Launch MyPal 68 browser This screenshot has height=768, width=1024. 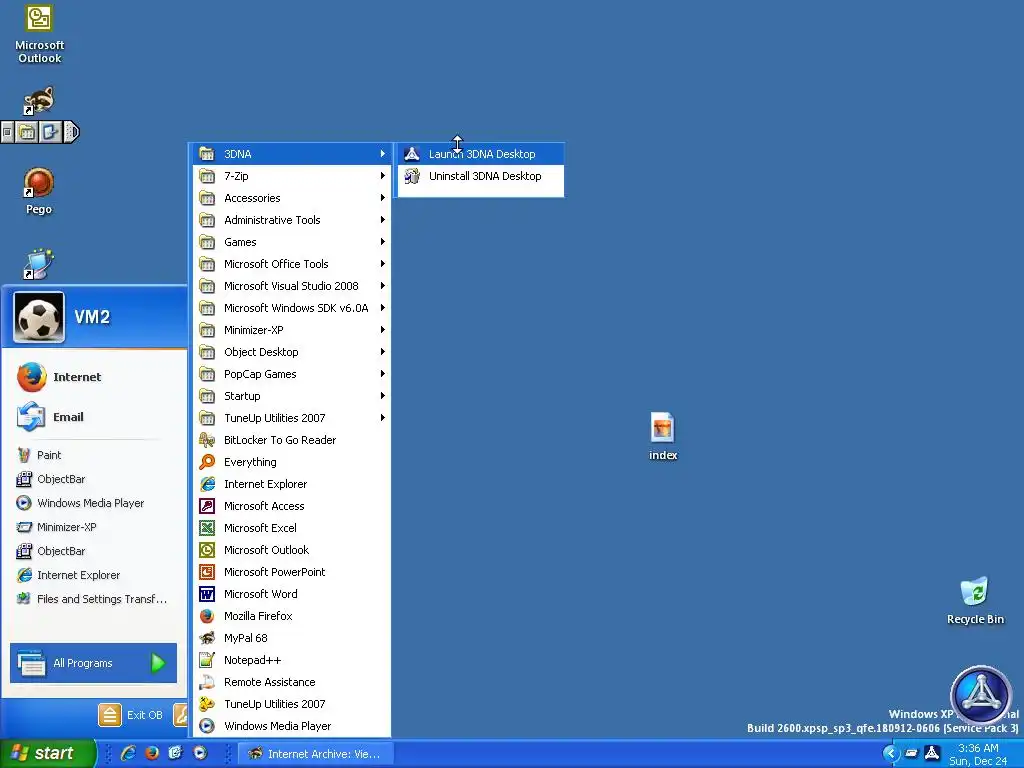pos(292,638)
